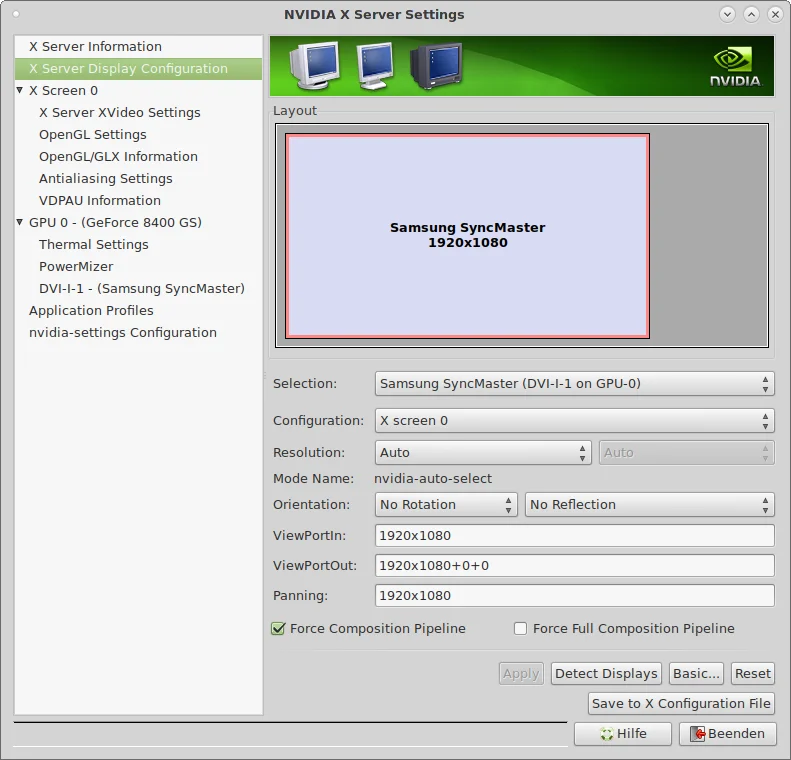Click the nvidia-auto-select mode name text
791x760 pixels.
[x=433, y=479]
